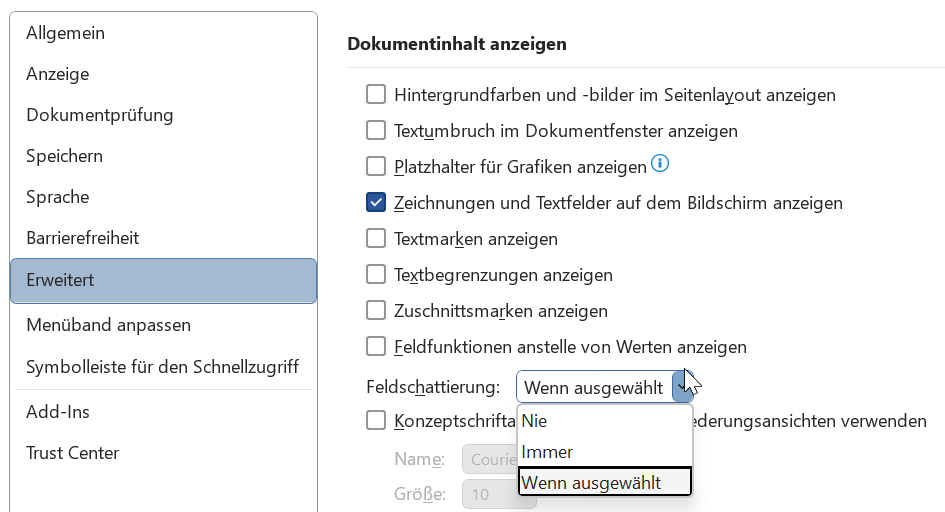Choose Nie in Feldschattierung list
Viewport: 945px width, 512px height.
(605, 421)
